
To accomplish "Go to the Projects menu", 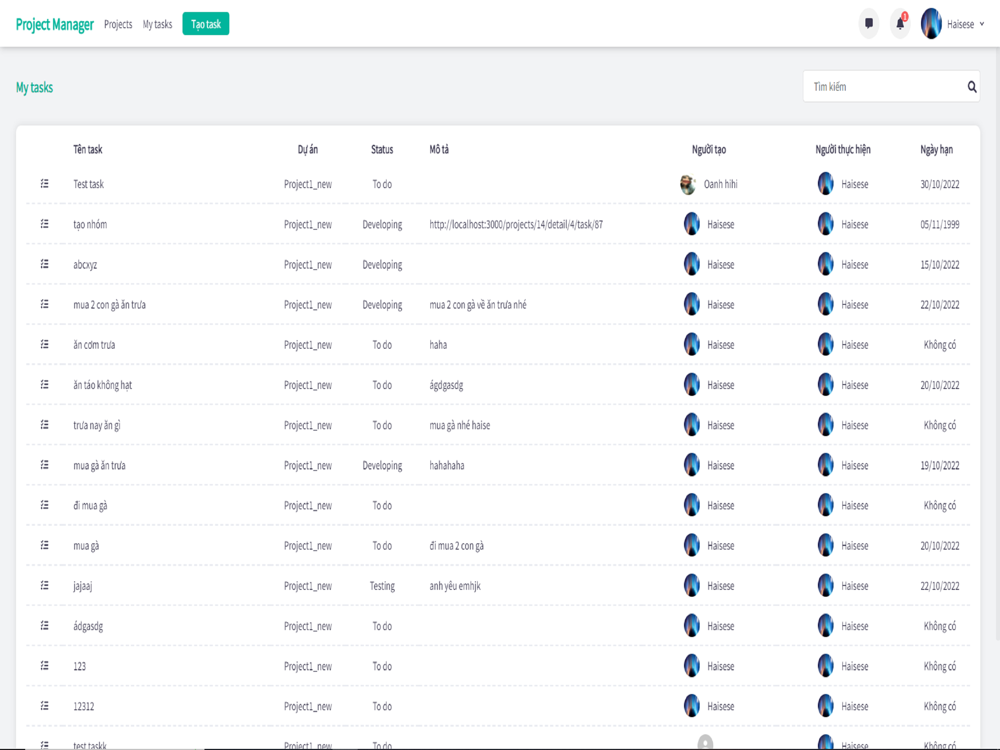I will click(x=118, y=24).
